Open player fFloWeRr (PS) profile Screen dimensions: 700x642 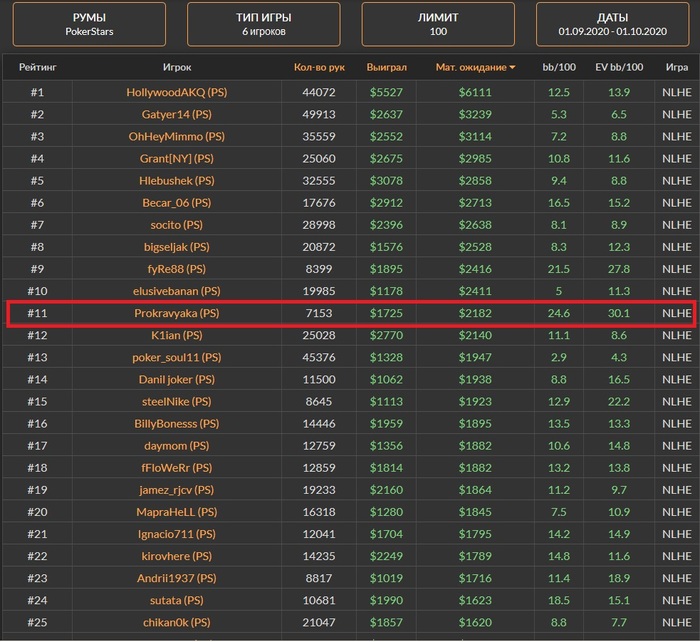[x=177, y=468]
